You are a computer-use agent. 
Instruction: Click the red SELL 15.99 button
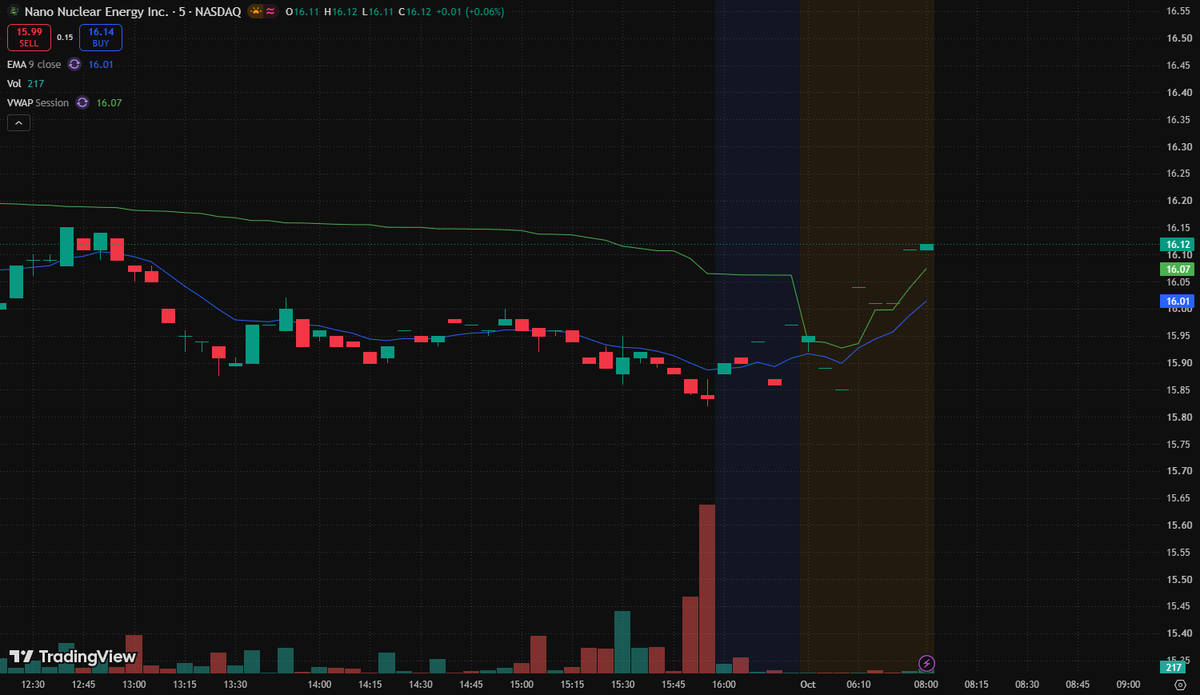(27, 38)
